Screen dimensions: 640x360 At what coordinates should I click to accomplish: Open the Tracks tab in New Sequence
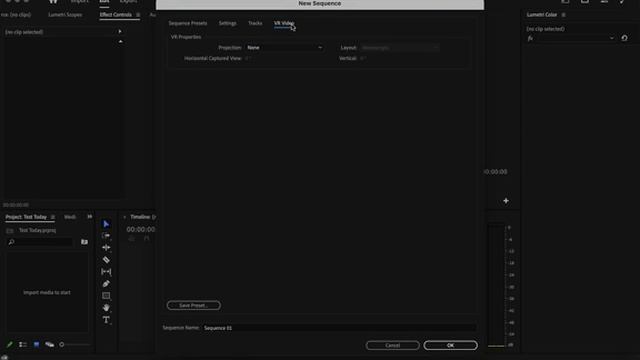click(255, 23)
